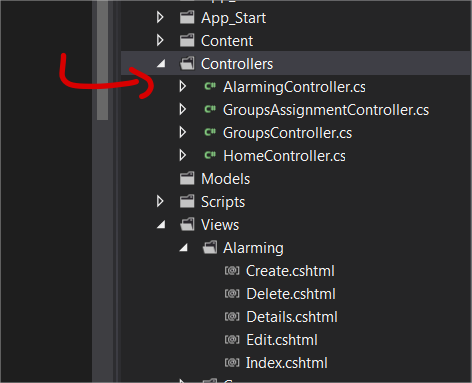The height and width of the screenshot is (383, 472).
Task: Expand the Scripts folder arrow
Action: click(160, 201)
